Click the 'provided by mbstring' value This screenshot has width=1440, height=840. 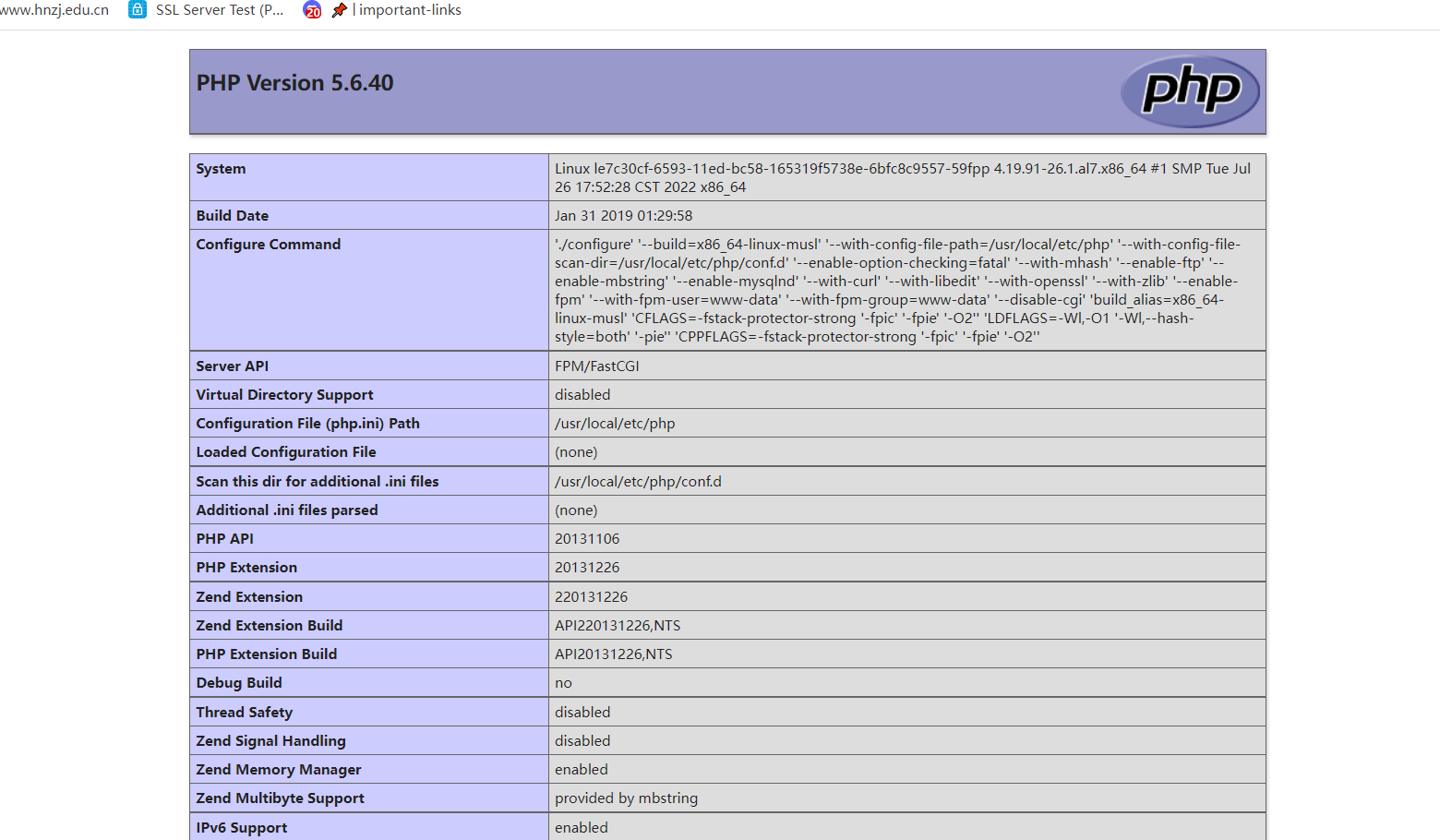click(626, 798)
